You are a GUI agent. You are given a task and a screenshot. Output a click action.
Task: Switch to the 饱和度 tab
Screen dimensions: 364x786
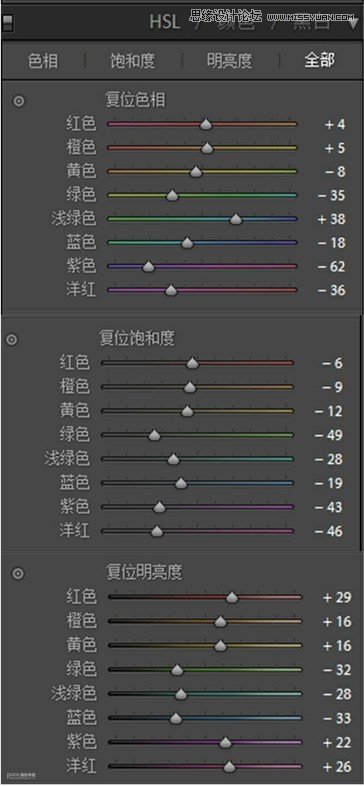(x=132, y=61)
